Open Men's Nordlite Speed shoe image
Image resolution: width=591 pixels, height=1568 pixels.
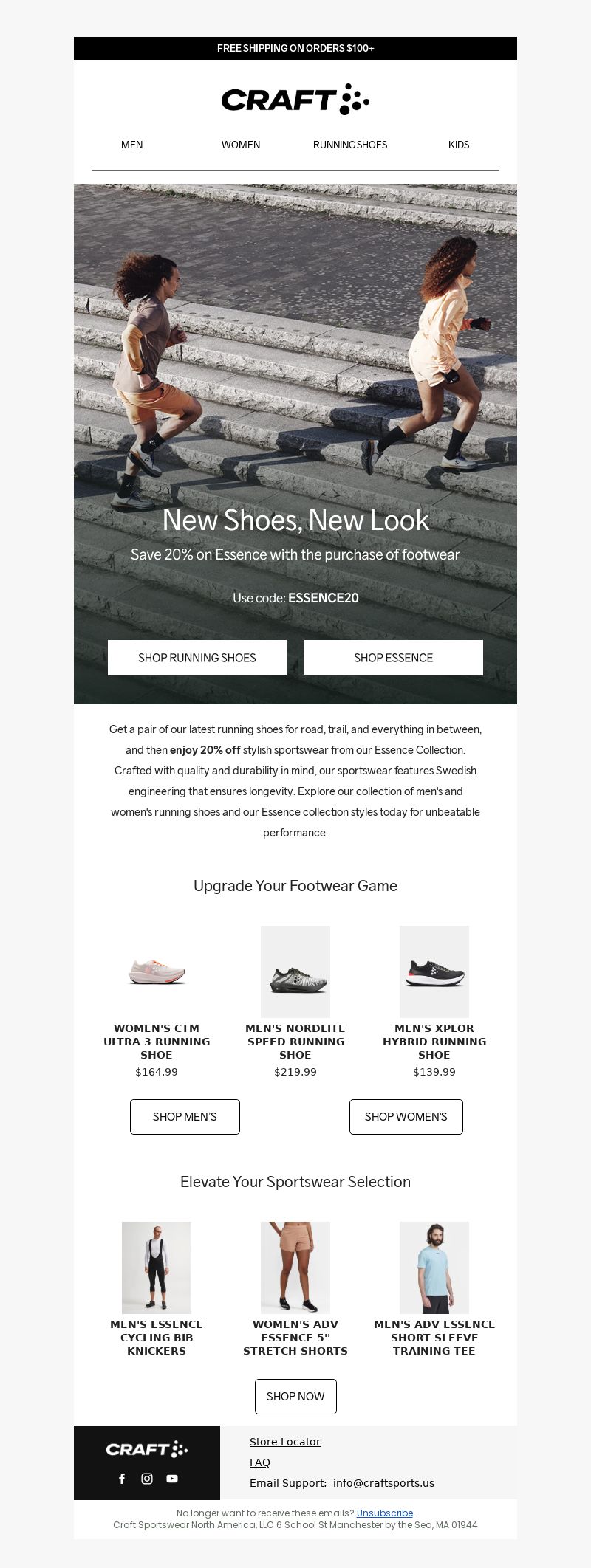click(x=295, y=972)
